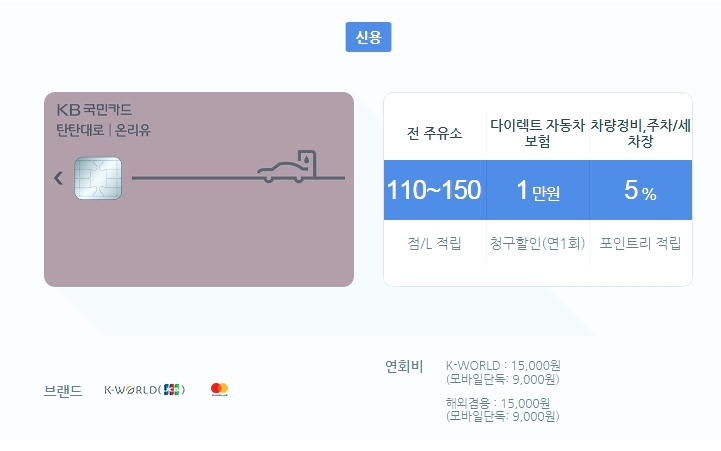This screenshot has width=721, height=451.
Task: Click the 청구할인(연1회) description
Action: 538,243
